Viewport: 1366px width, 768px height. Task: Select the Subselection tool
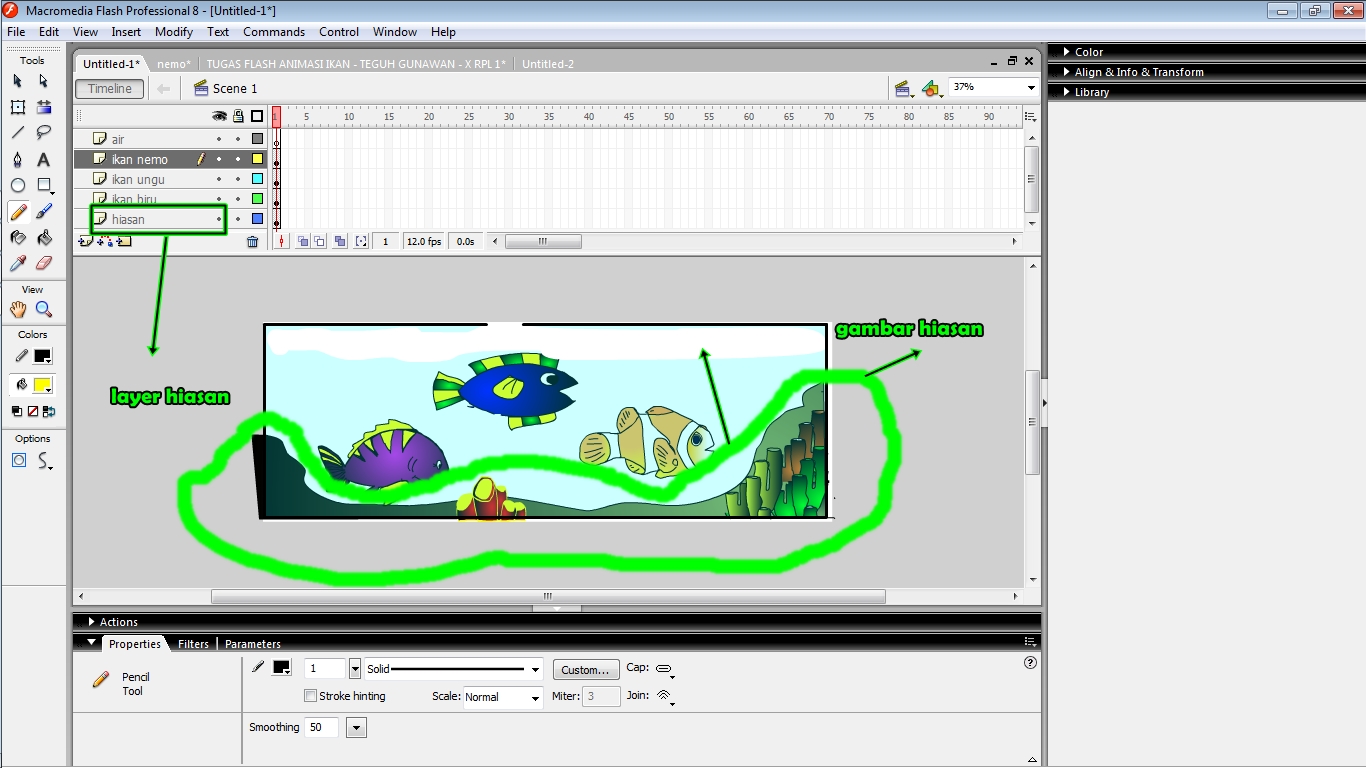click(x=44, y=81)
